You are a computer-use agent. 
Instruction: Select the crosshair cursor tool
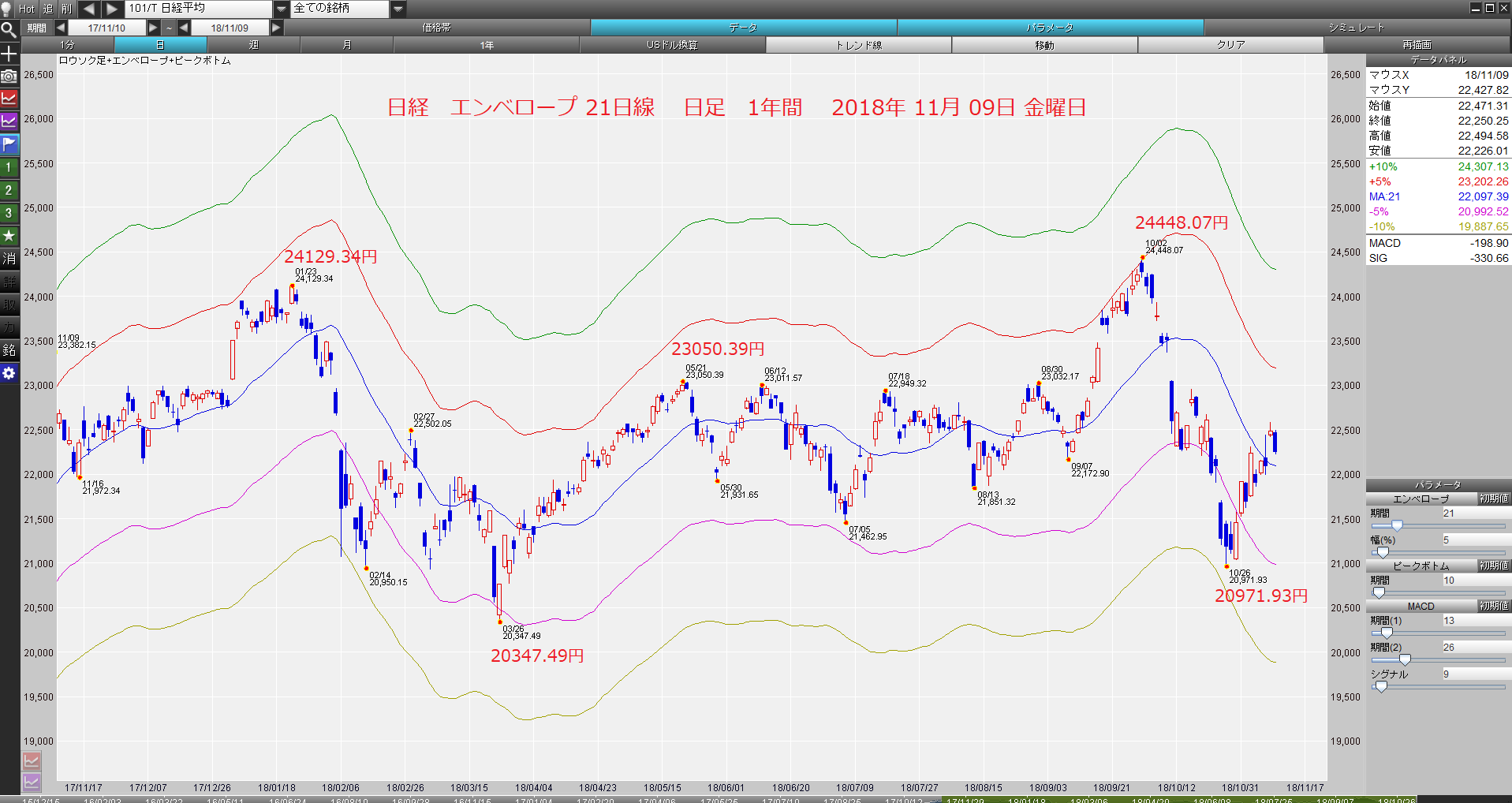click(9, 54)
